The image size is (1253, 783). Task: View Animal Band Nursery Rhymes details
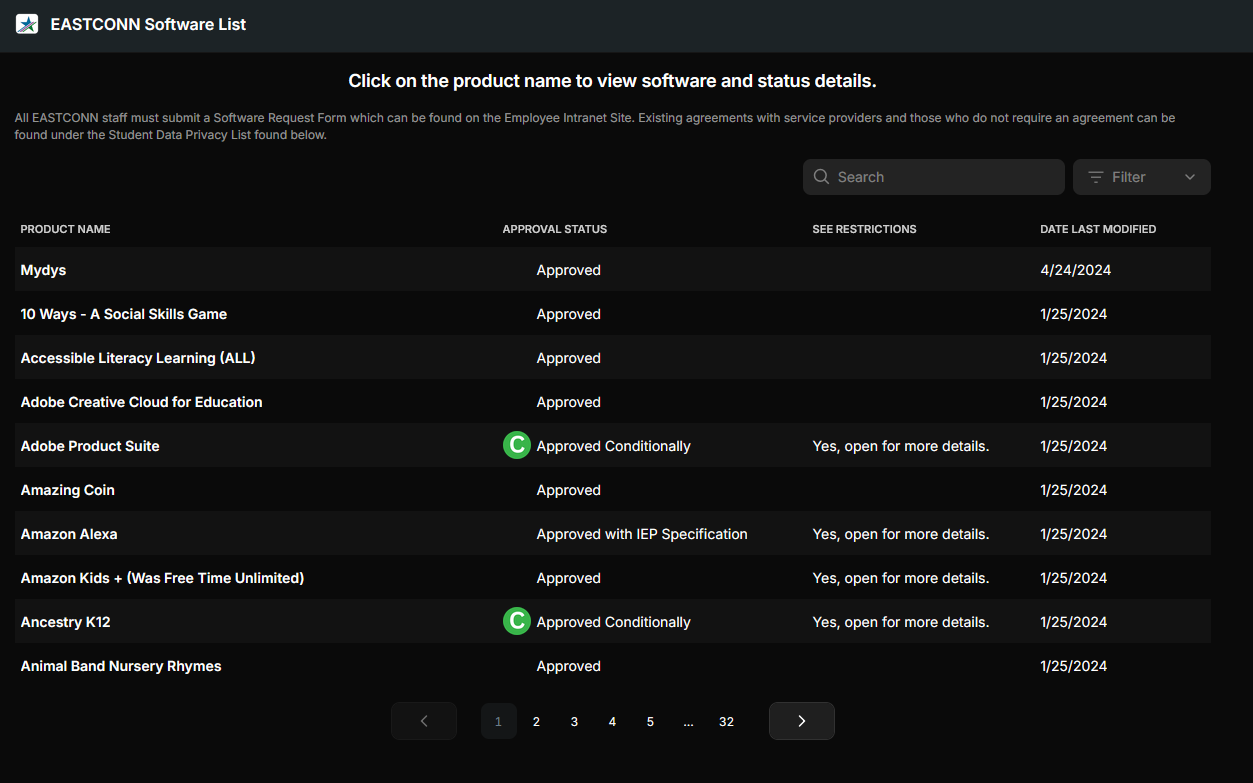pos(121,666)
